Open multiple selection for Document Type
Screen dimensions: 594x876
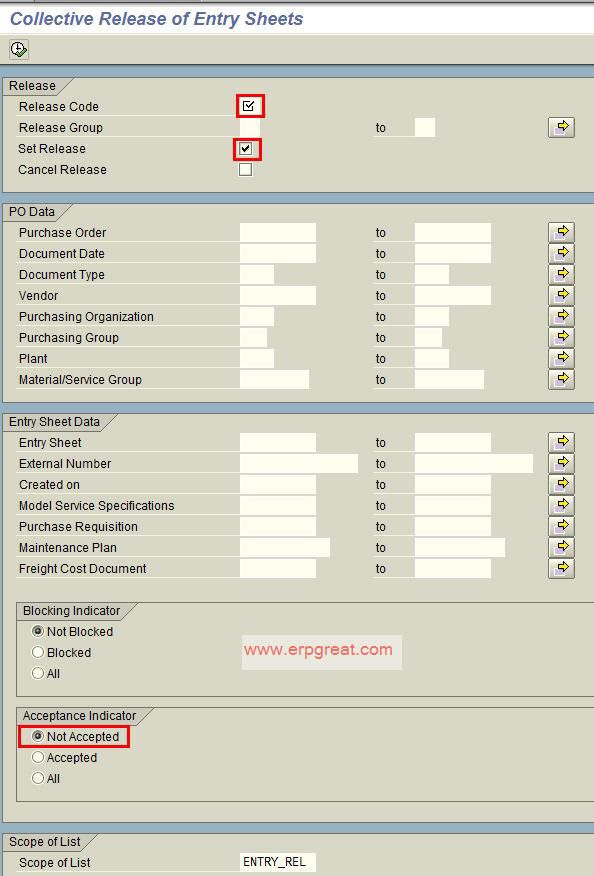click(561, 274)
